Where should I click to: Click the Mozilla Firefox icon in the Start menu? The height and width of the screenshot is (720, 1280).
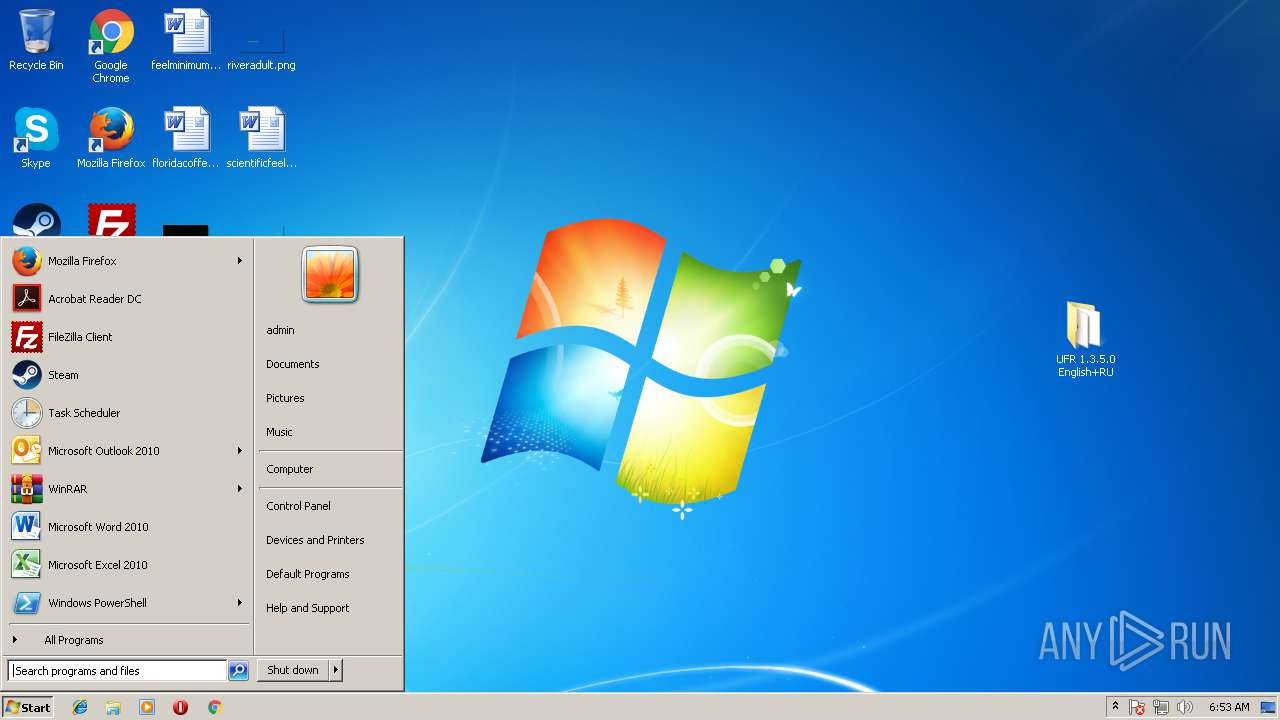pyautogui.click(x=27, y=261)
